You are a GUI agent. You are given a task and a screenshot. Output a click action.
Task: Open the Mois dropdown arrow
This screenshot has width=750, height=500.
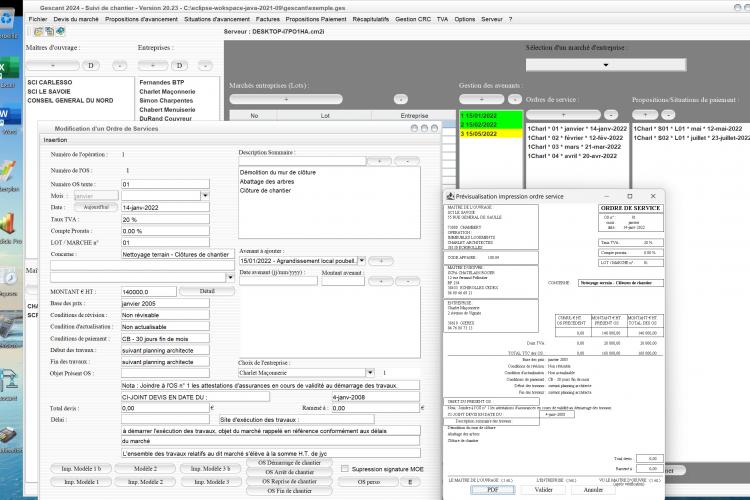pos(205,196)
